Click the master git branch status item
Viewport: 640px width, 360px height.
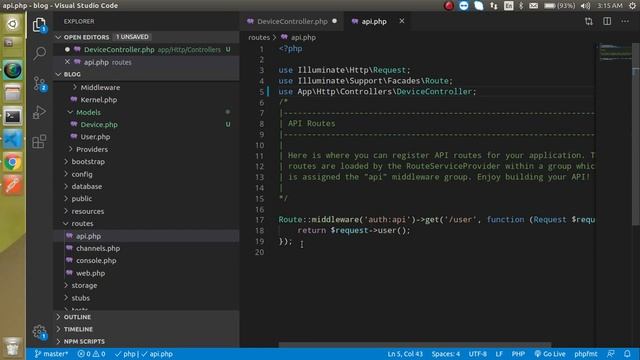51,354
